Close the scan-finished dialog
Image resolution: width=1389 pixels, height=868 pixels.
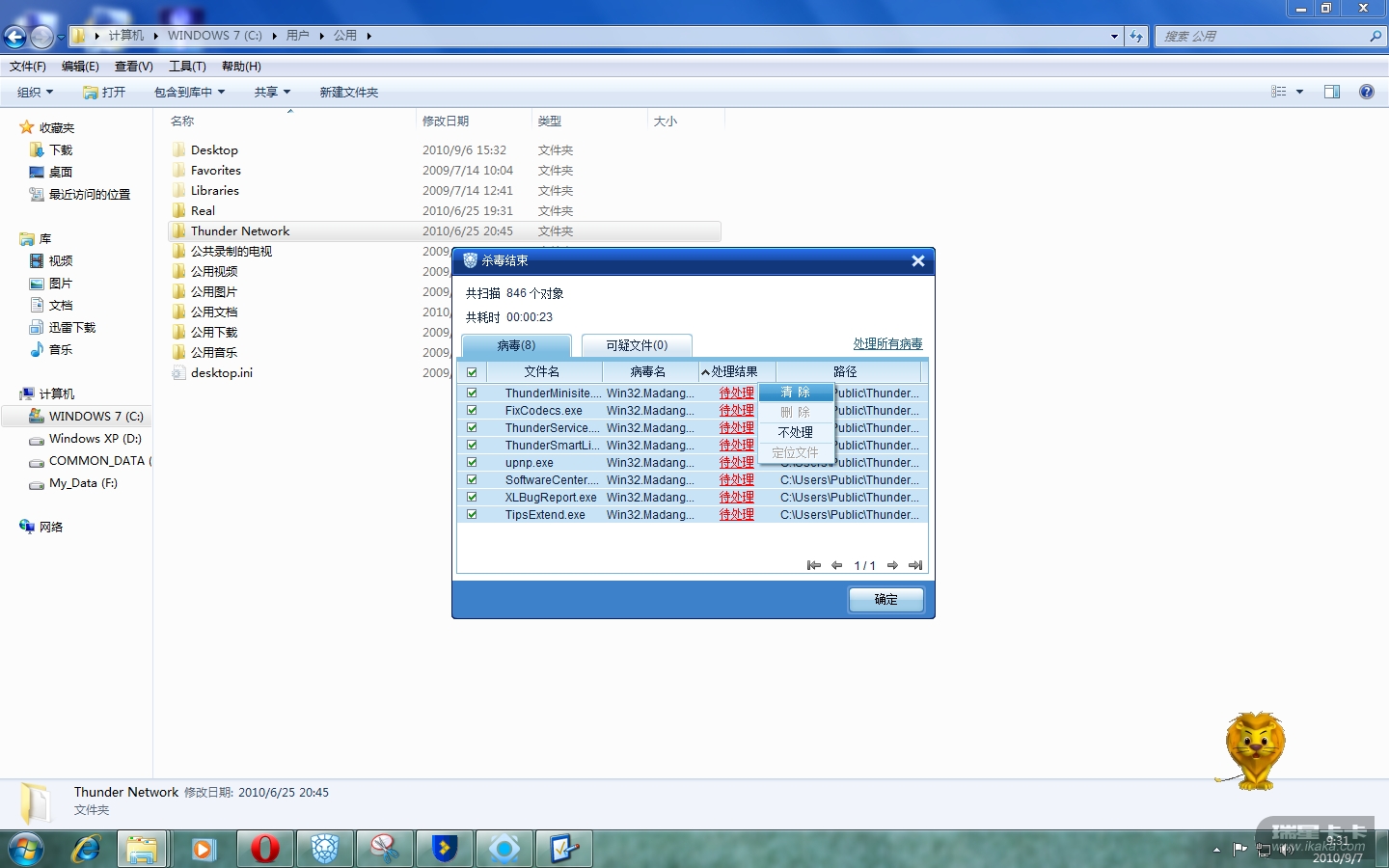point(918,260)
